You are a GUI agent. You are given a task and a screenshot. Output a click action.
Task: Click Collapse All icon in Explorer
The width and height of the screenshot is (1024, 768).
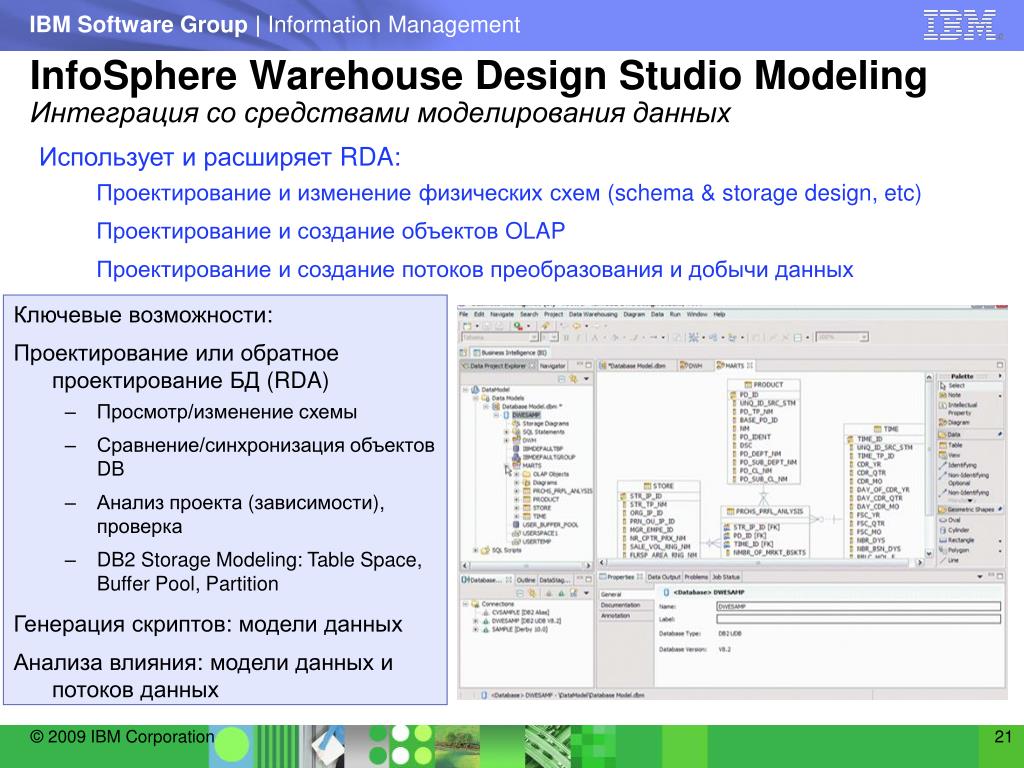562,379
